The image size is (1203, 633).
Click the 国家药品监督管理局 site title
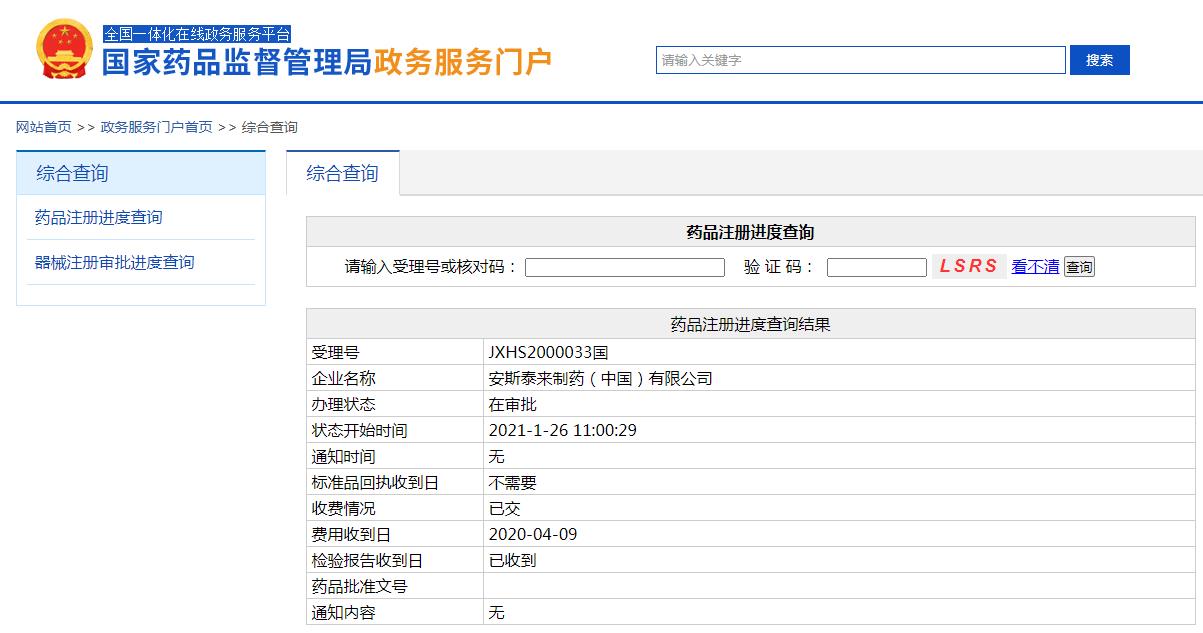click(x=237, y=62)
